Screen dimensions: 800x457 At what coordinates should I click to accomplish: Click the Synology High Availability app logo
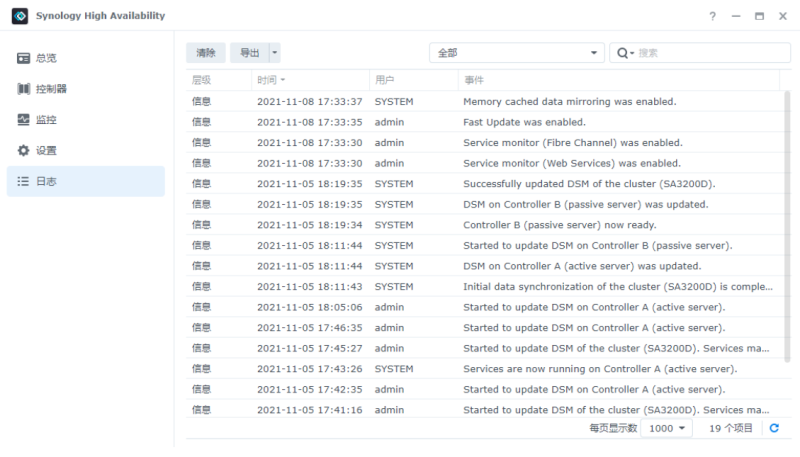pos(20,16)
